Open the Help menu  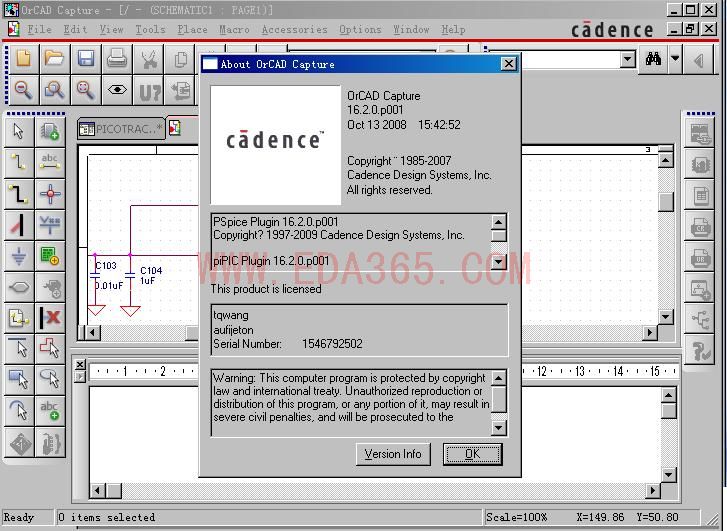pos(453,29)
